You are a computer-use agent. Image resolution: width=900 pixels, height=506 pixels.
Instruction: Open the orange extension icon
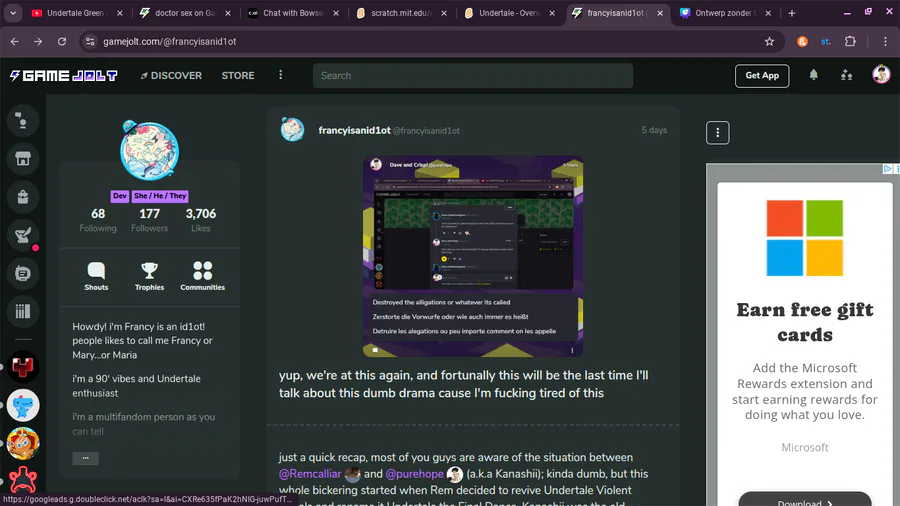(802, 41)
